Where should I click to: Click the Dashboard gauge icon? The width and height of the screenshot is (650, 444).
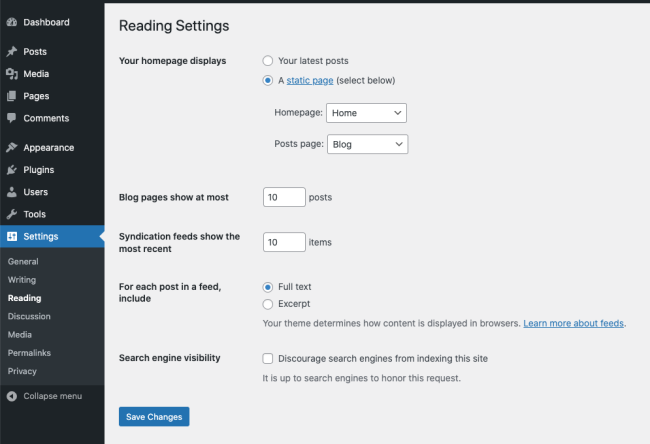coord(12,22)
